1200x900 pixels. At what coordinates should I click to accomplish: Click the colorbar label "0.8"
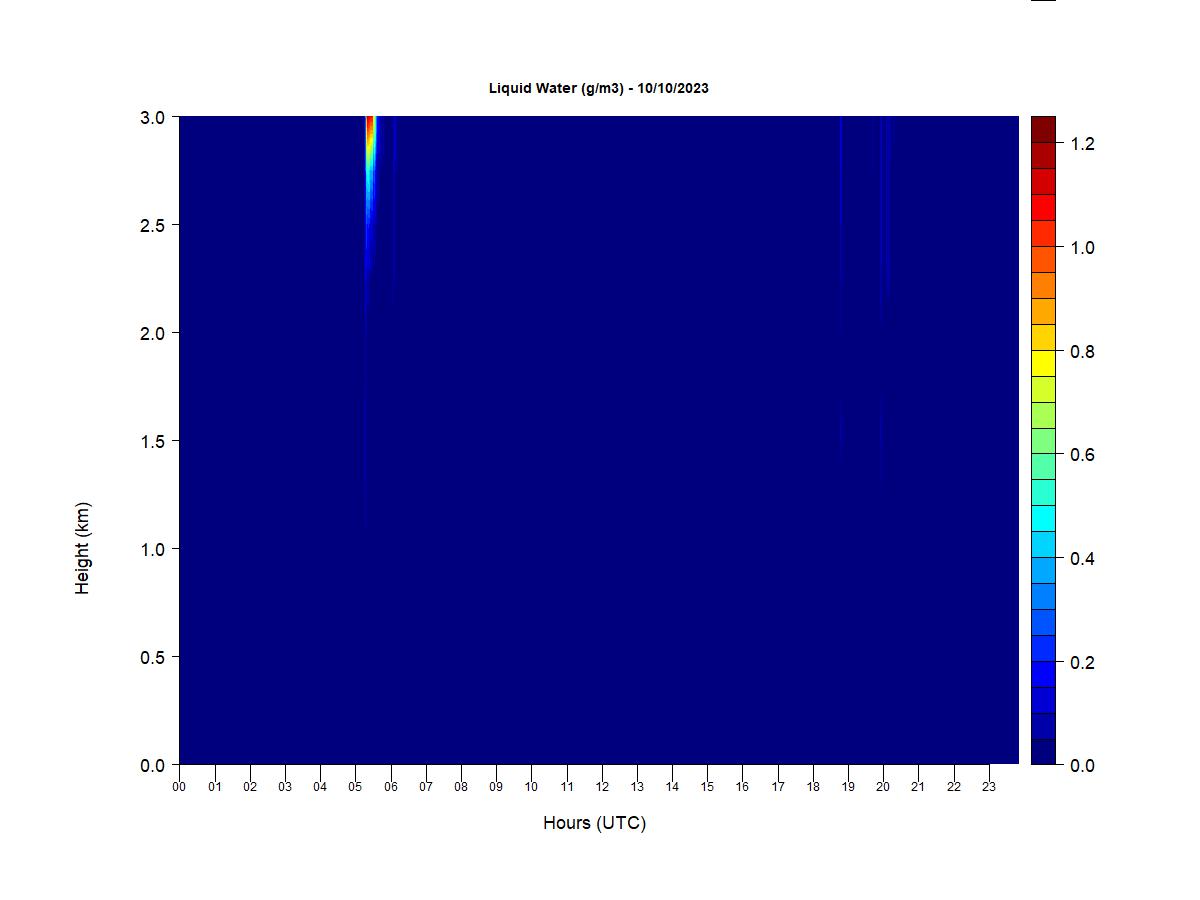pyautogui.click(x=1082, y=352)
